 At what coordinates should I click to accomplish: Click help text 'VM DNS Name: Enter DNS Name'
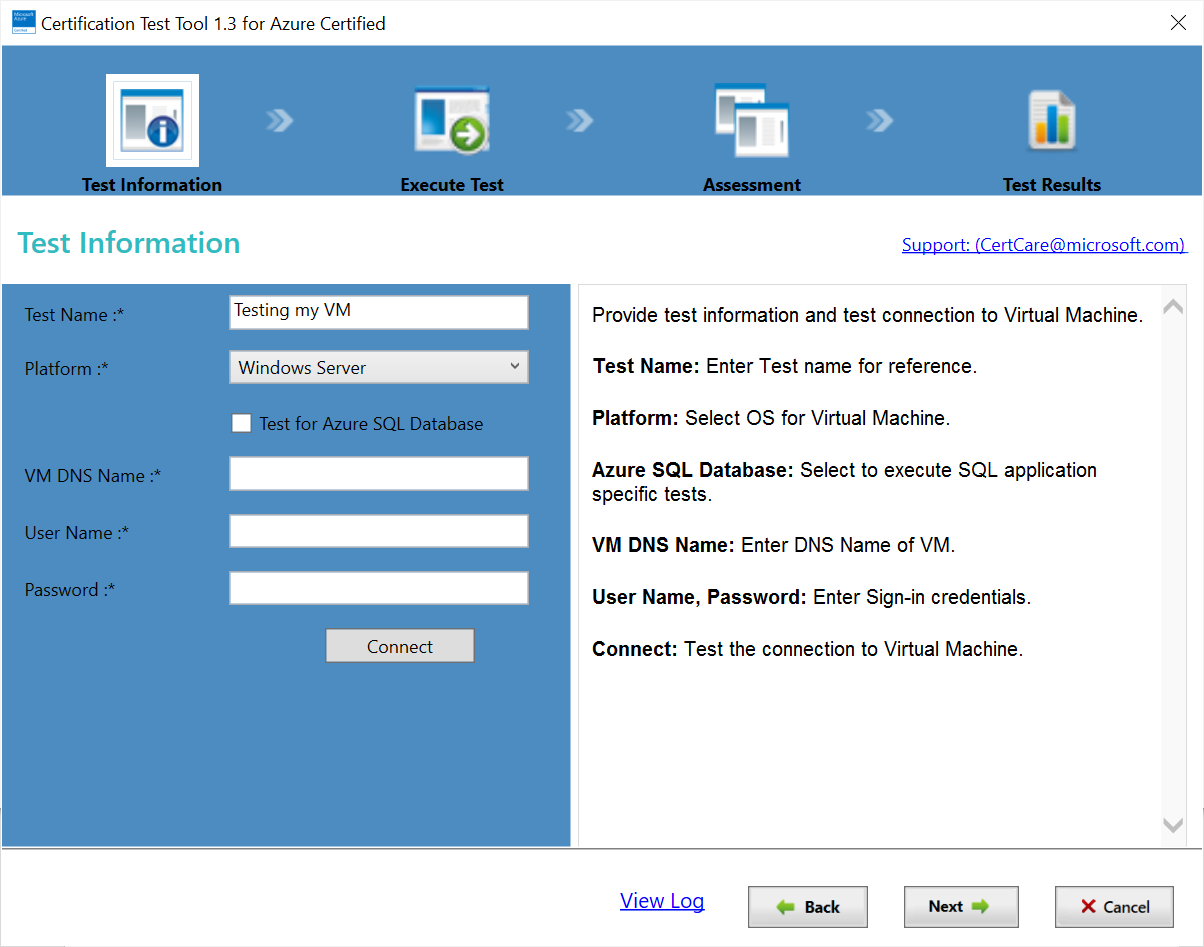click(x=774, y=545)
